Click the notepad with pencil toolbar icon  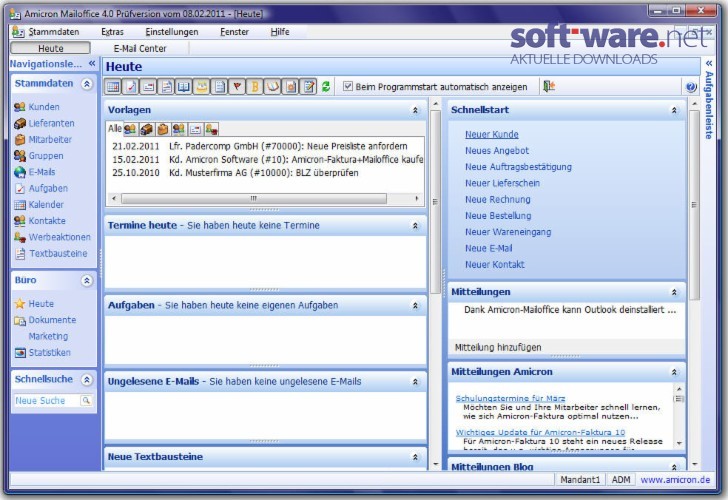coord(308,87)
